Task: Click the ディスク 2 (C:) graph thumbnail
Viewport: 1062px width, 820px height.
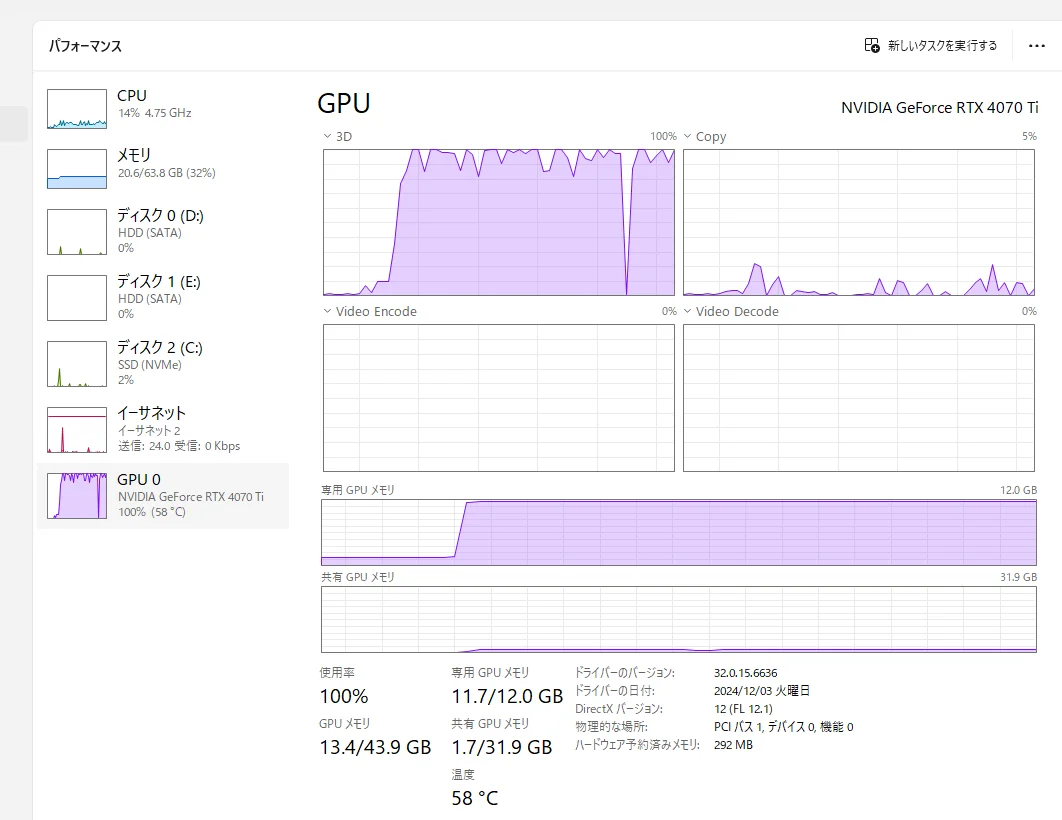Action: (77, 364)
